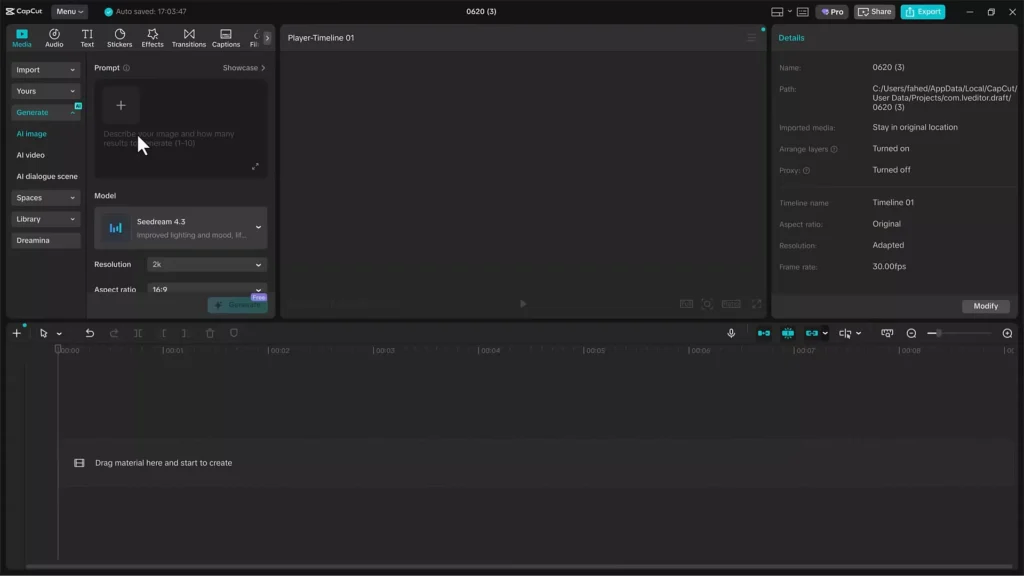Click the shield marker icon
This screenshot has height=576, width=1024.
(234, 333)
